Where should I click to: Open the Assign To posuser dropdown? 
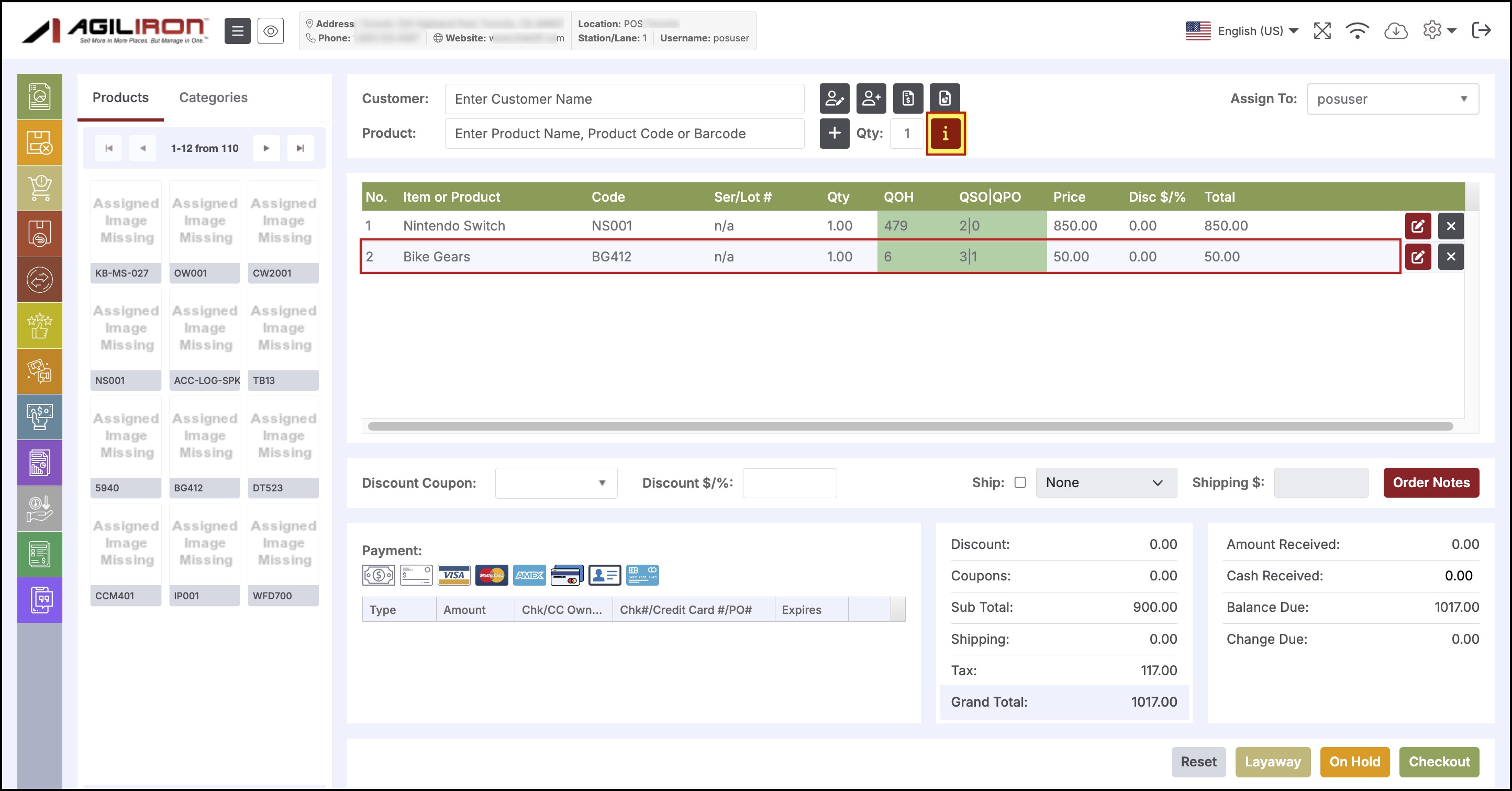1392,98
